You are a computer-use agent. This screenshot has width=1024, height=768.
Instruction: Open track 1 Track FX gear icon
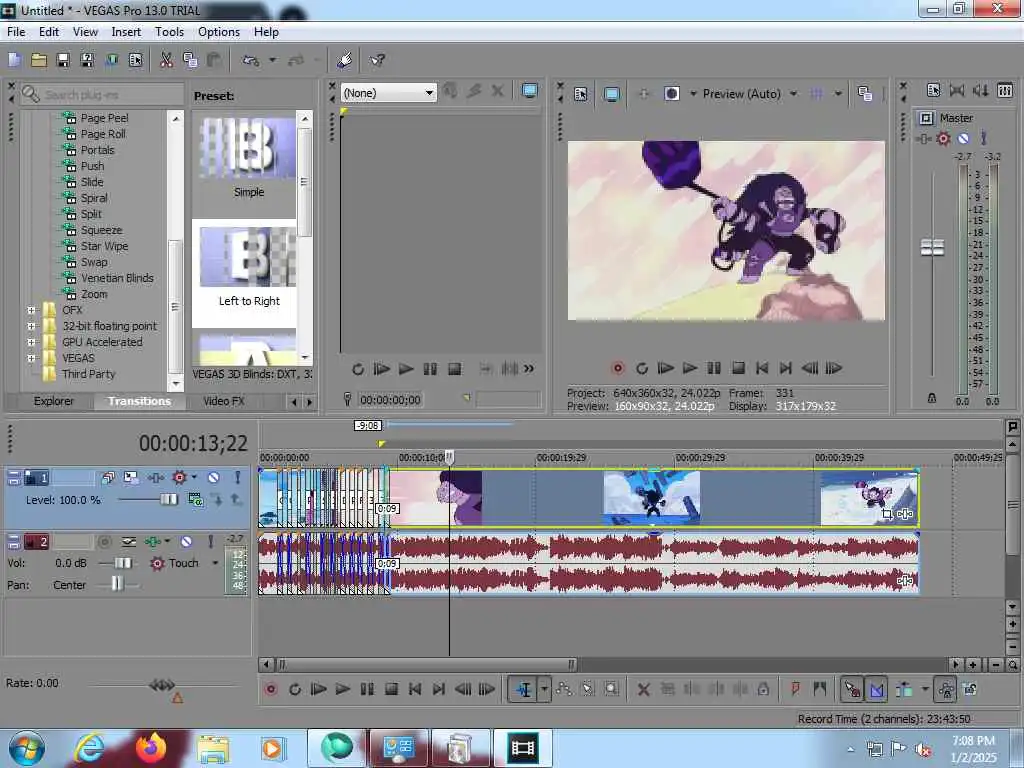(179, 477)
